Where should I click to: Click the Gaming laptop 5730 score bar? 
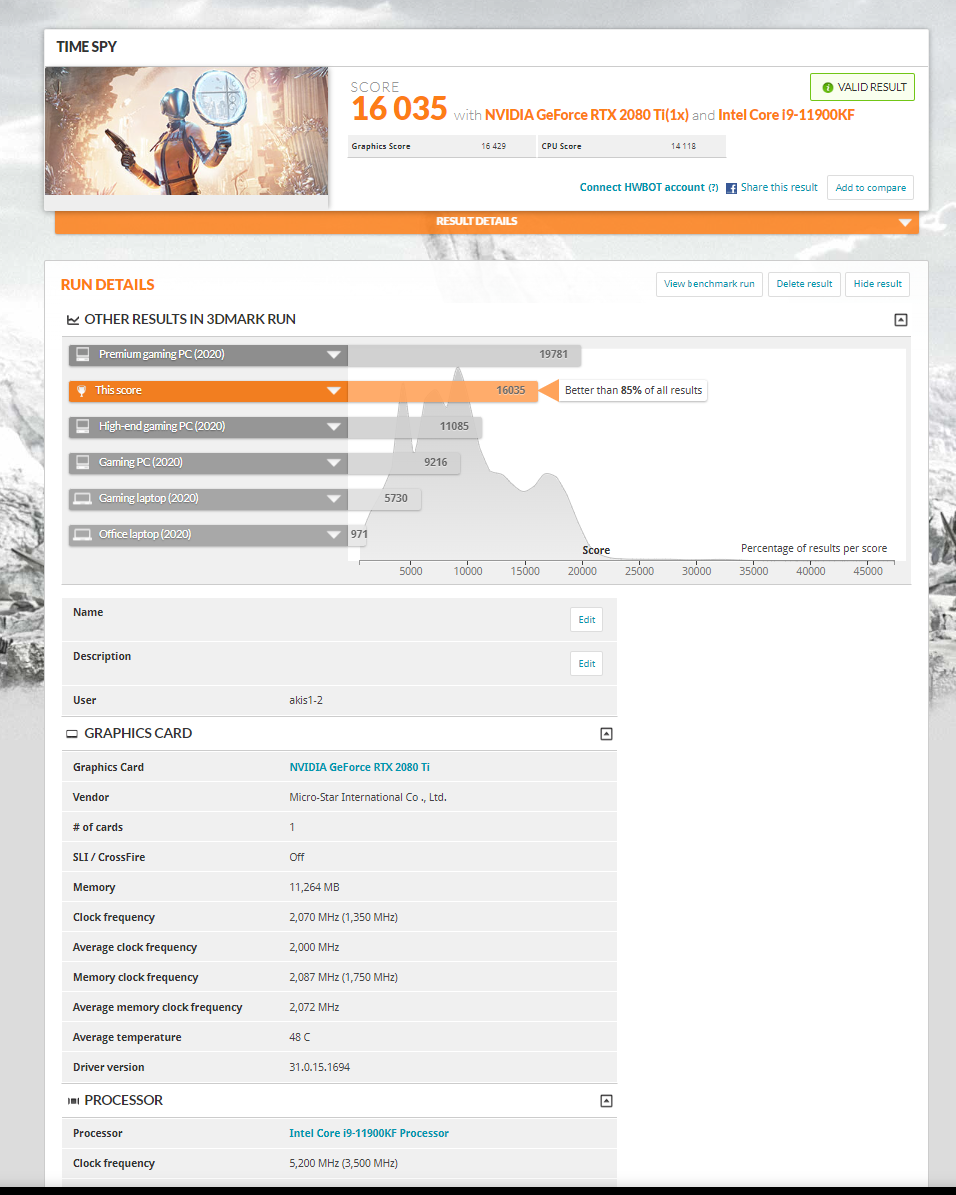383,498
